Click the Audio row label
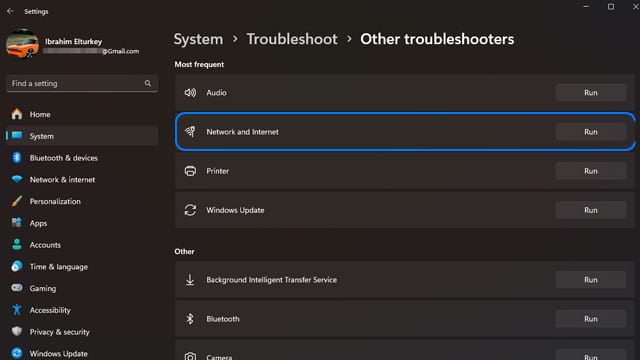This screenshot has height=360, width=640. click(216, 93)
